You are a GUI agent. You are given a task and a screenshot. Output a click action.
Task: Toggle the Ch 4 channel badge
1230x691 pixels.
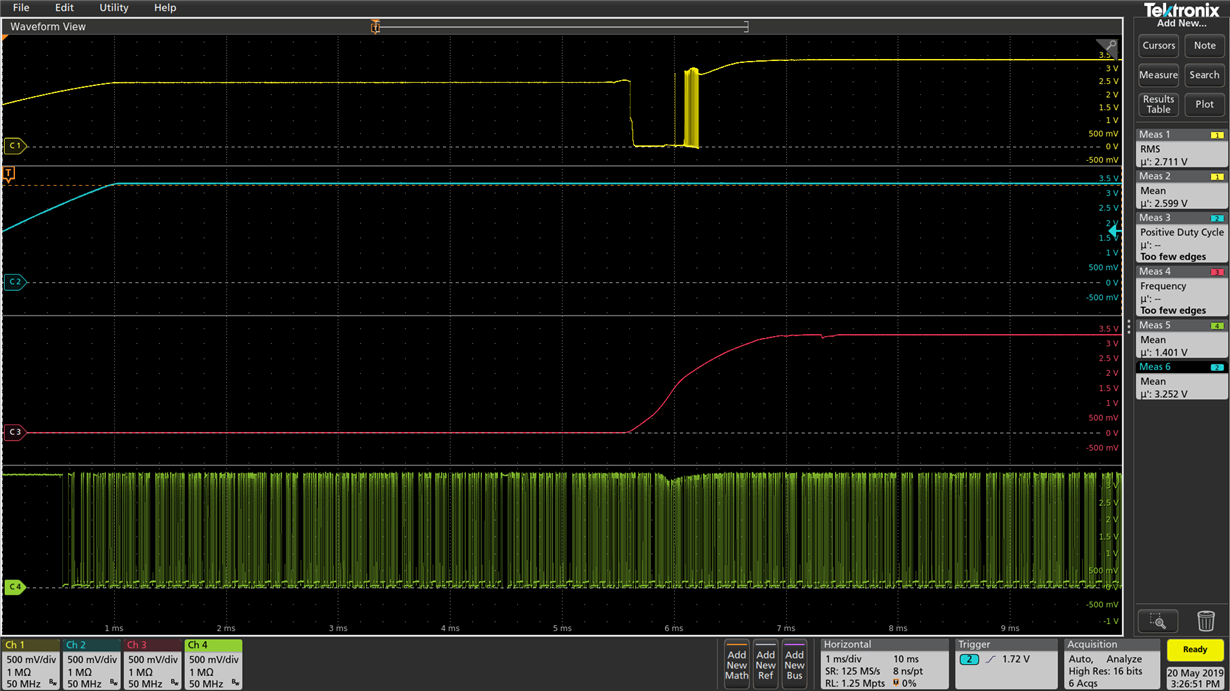[213, 664]
